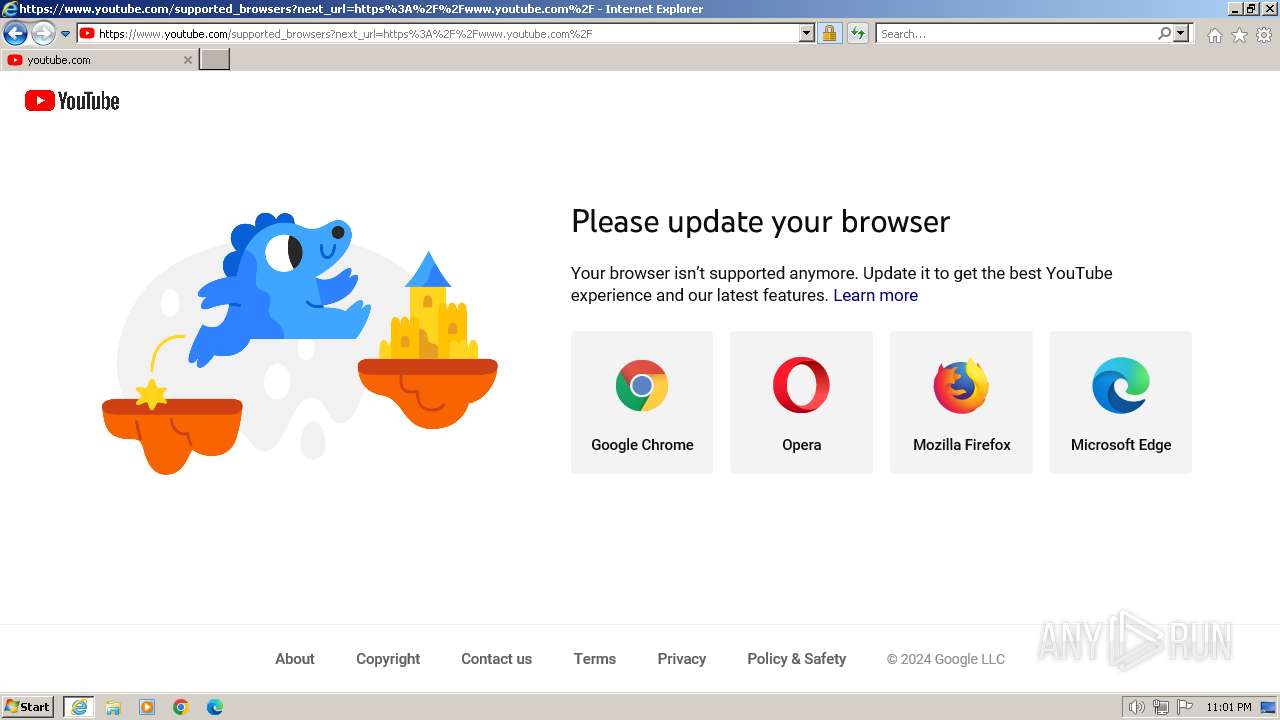Click the dinosaur illustration
Screen dimensions: 1280x720
tap(280, 290)
